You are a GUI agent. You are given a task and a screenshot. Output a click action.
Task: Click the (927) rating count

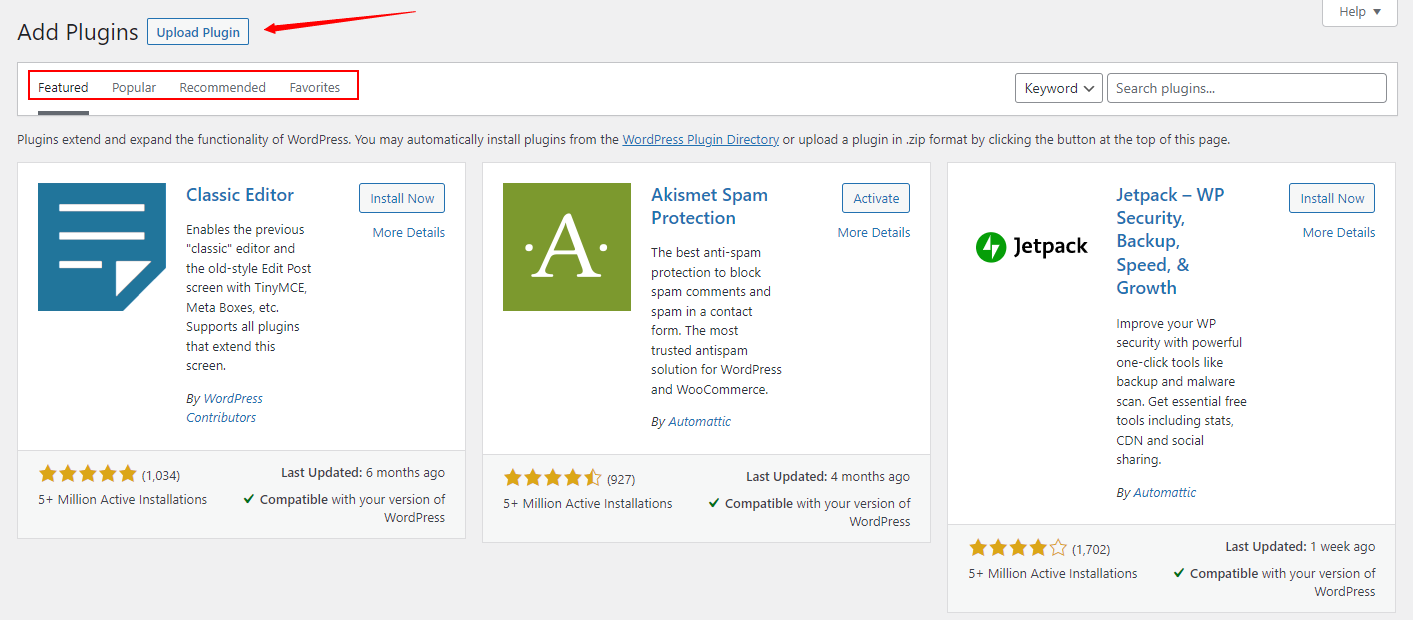click(x=621, y=480)
